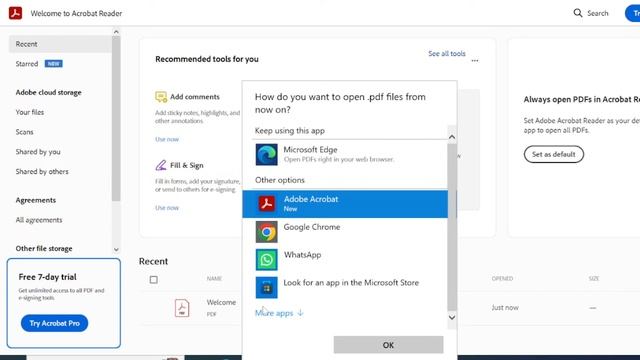Click the dialog scrollbar down arrow
The image size is (640, 360).
coord(452,317)
